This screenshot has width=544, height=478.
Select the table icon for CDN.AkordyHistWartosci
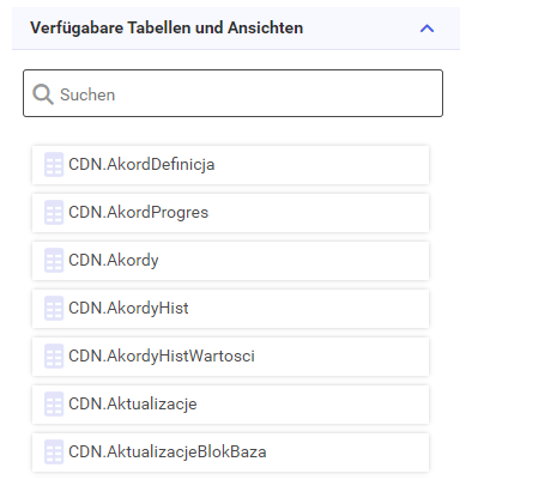pos(54,356)
